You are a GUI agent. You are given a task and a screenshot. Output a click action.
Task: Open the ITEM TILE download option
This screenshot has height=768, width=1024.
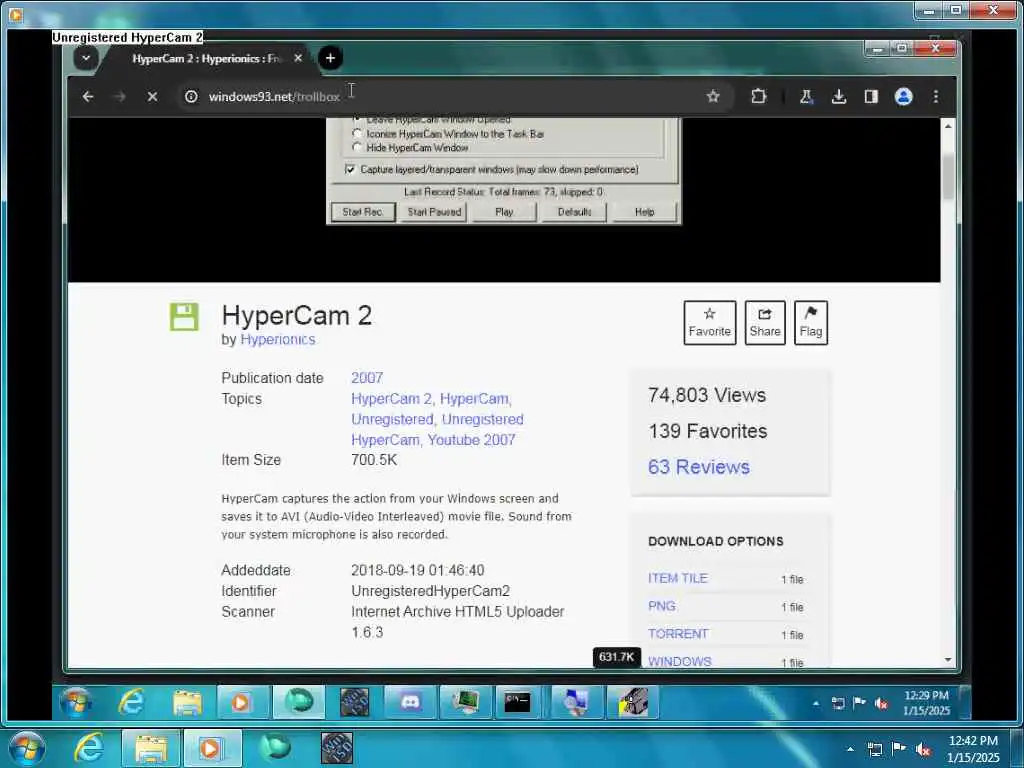tap(678, 578)
